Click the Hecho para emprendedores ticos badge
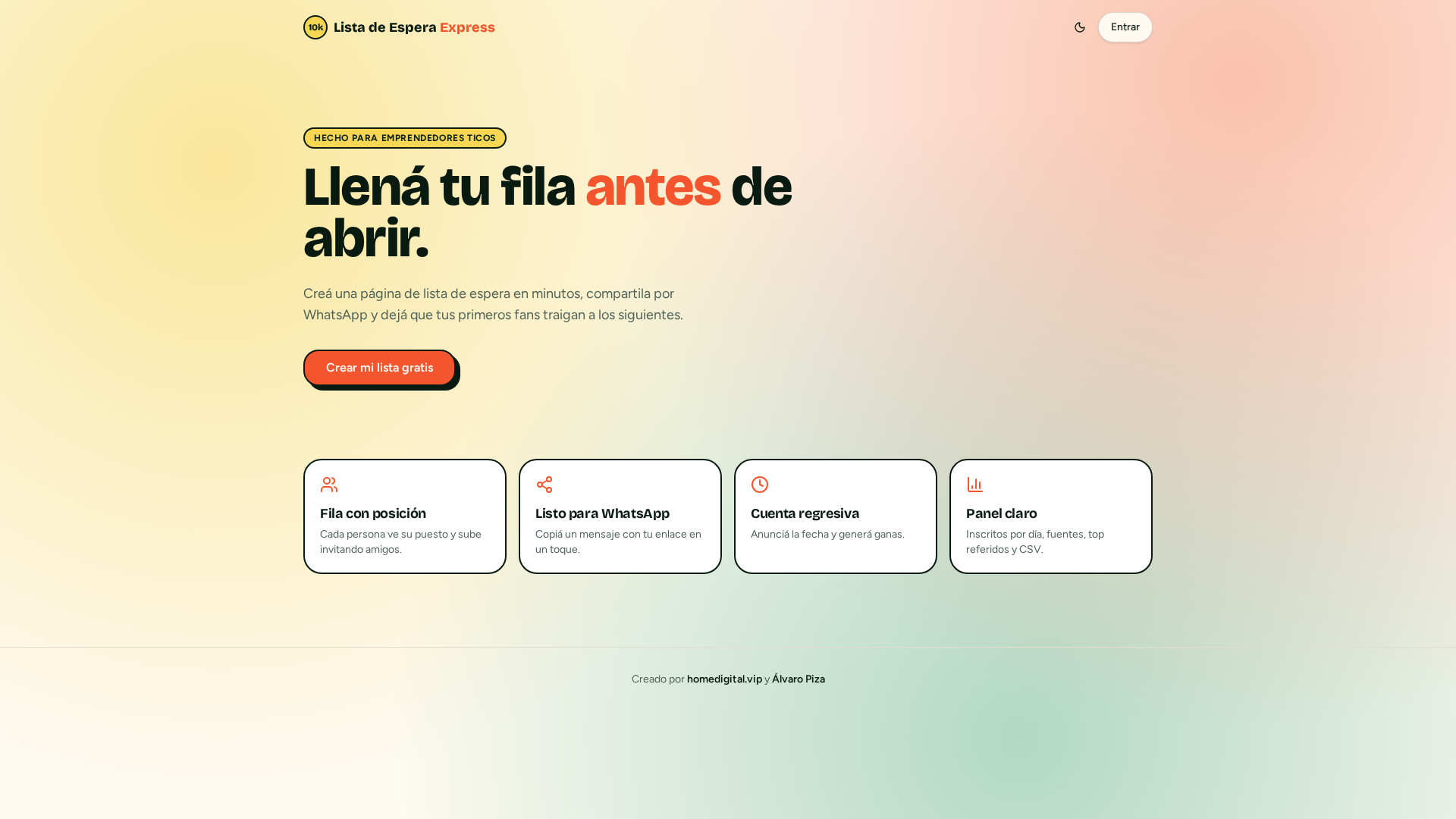The image size is (1456, 819). [x=405, y=138]
